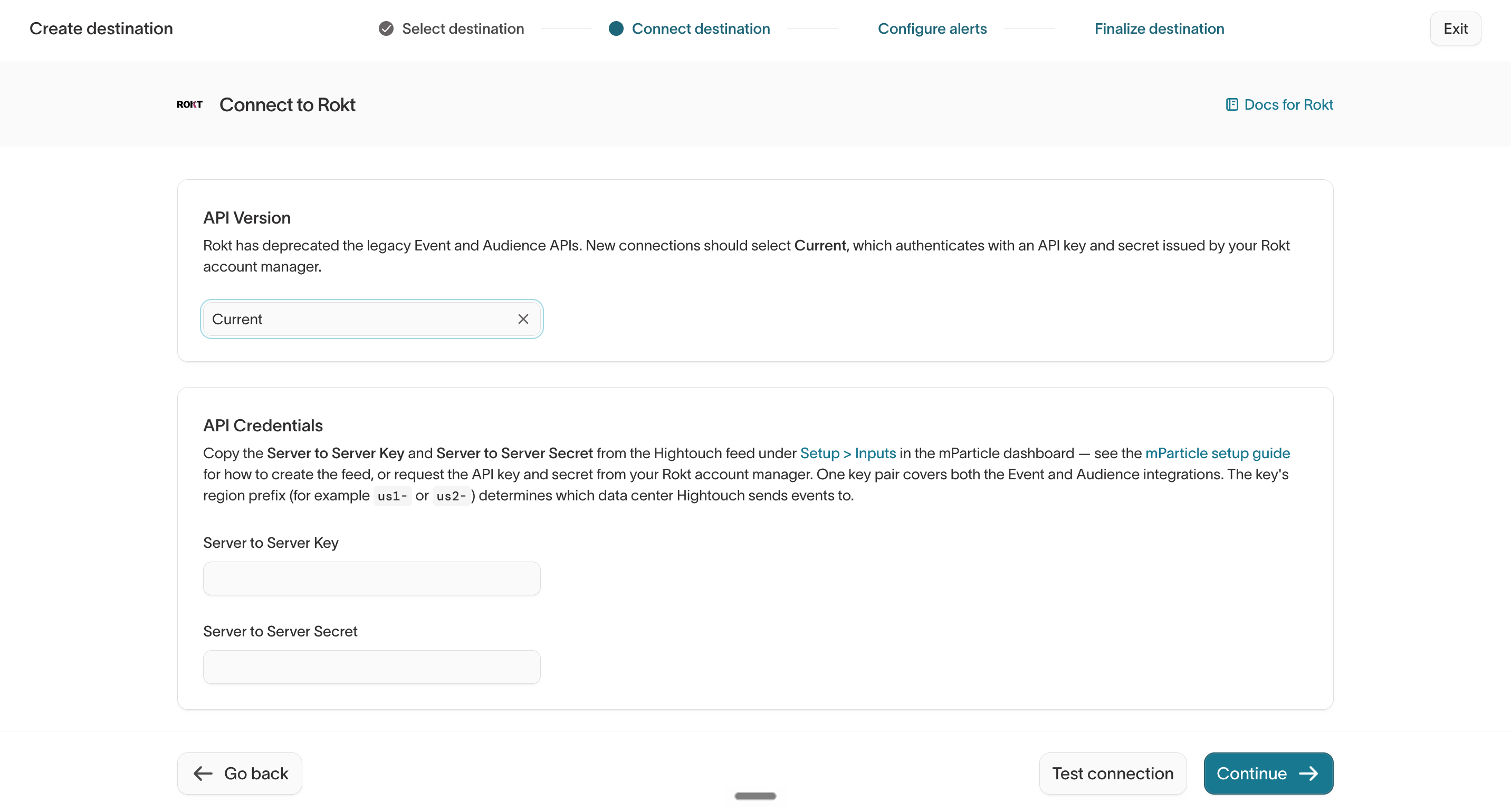
Task: Click the Rokt logo icon
Action: click(189, 104)
